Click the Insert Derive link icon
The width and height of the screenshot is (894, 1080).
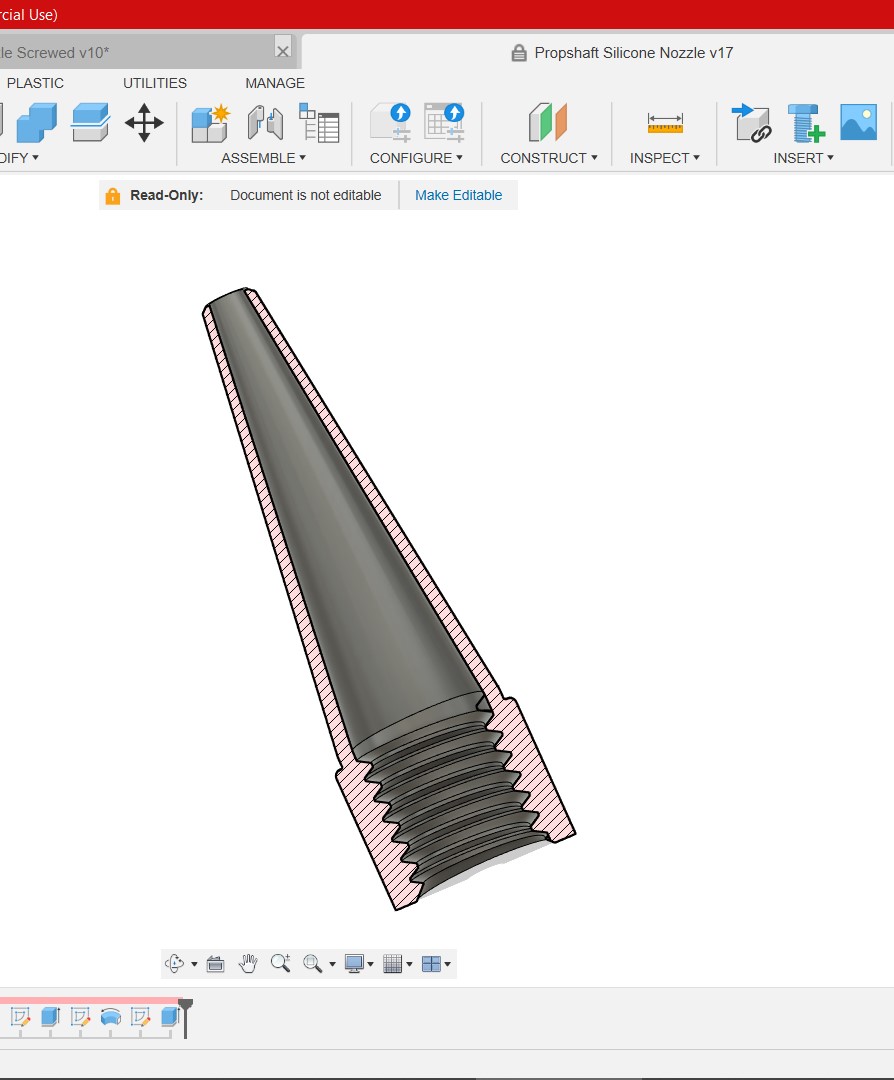click(x=751, y=123)
